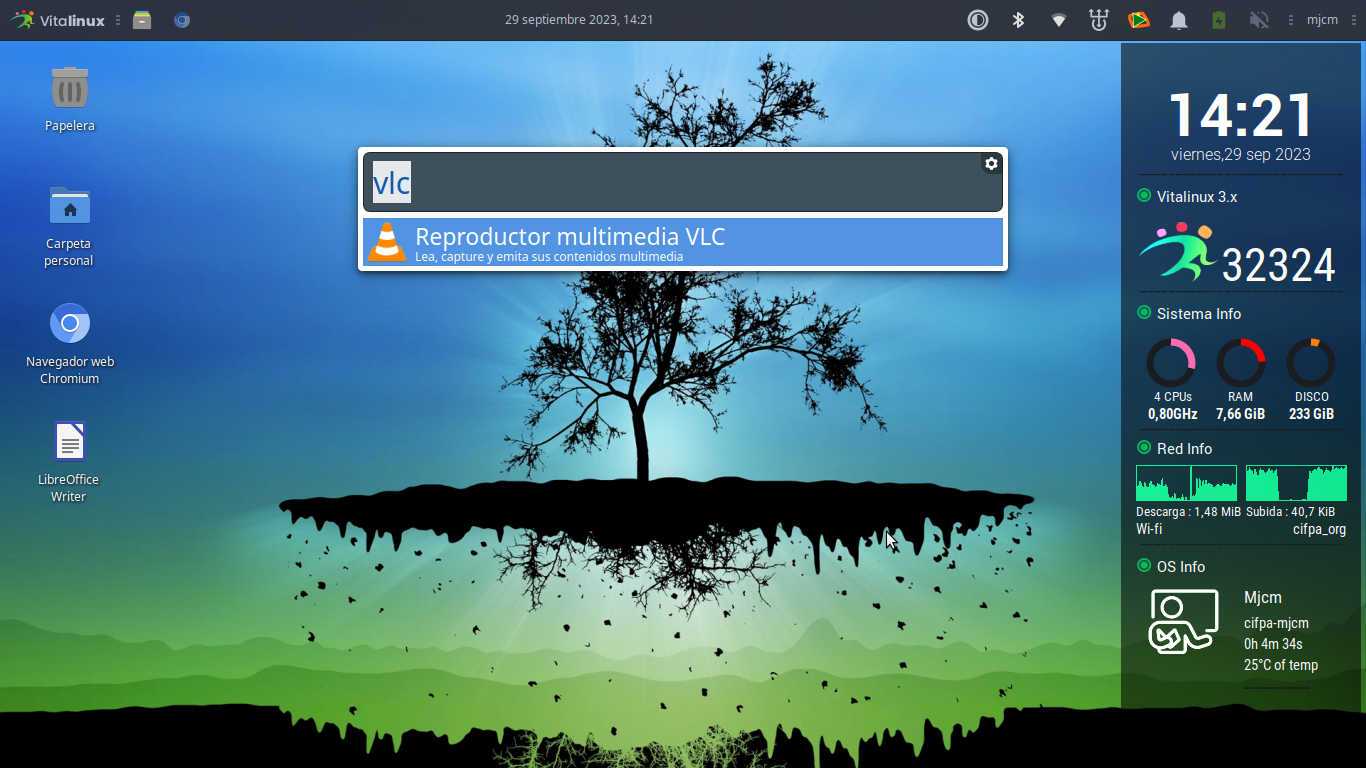Click the '0,80GHz' CPU value
This screenshot has width=1366, height=768.
pos(1172,414)
